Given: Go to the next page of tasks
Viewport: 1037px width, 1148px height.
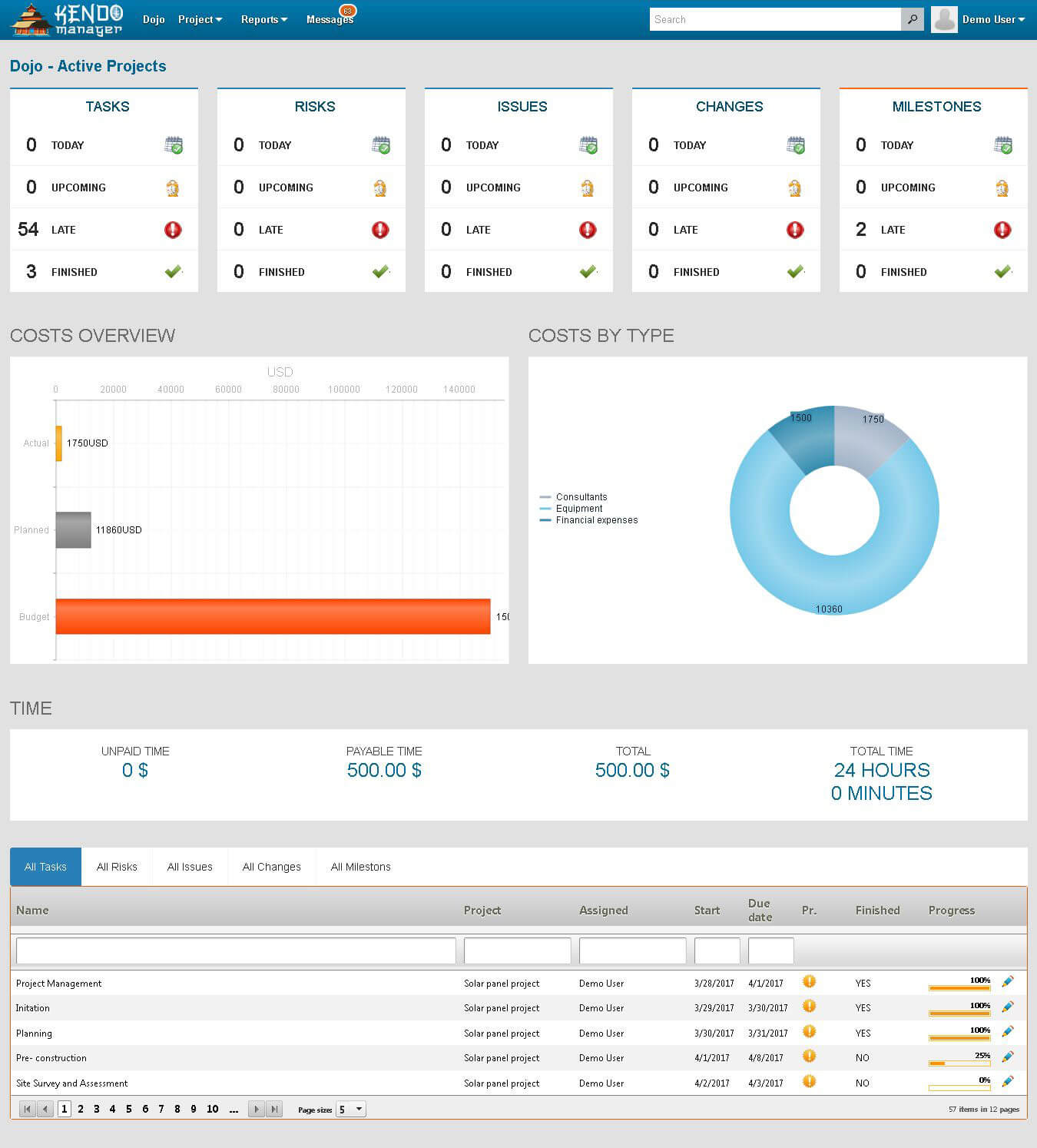Looking at the screenshot, I should point(257,1109).
